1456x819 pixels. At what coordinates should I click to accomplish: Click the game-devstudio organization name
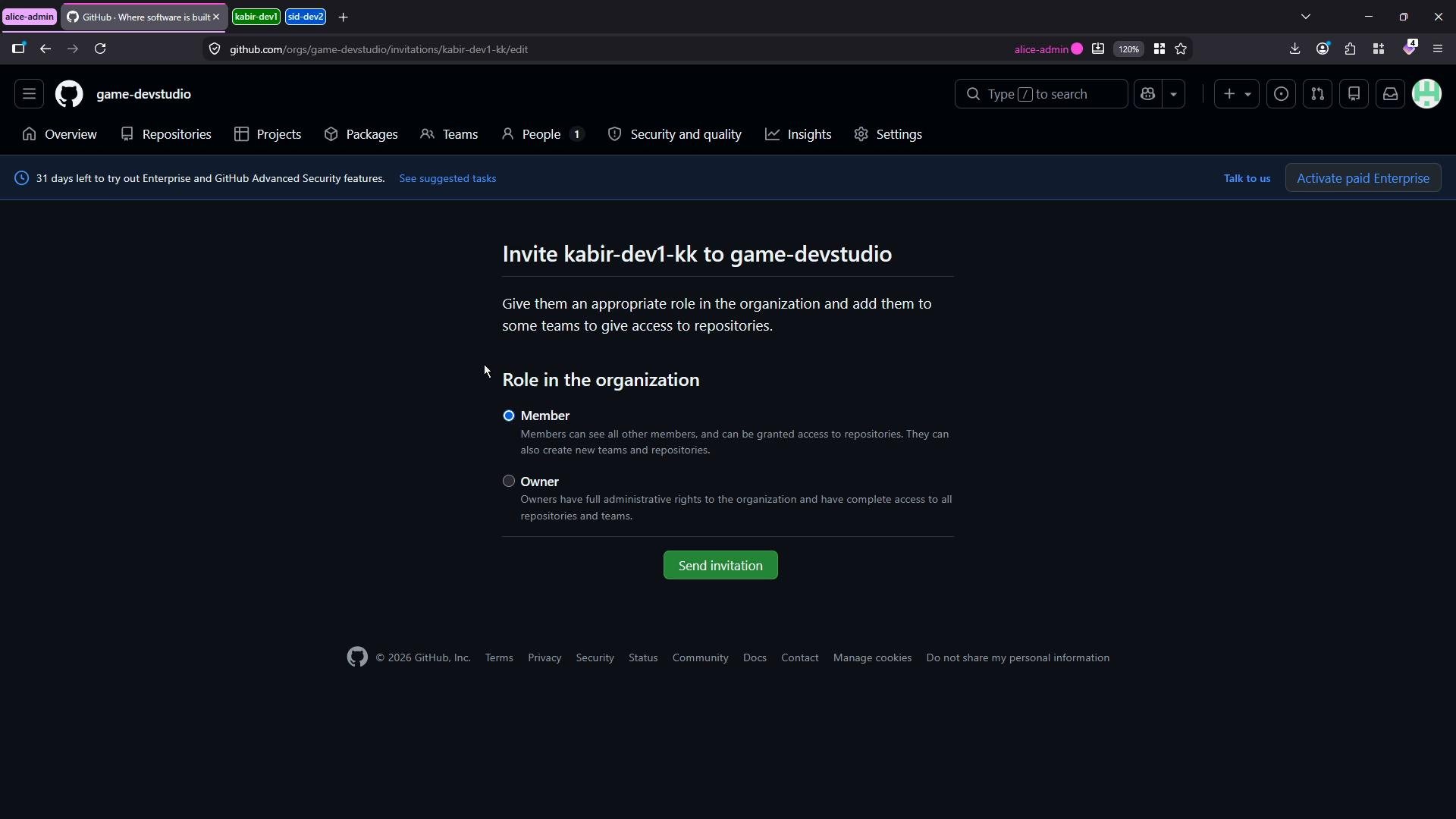[x=143, y=94]
